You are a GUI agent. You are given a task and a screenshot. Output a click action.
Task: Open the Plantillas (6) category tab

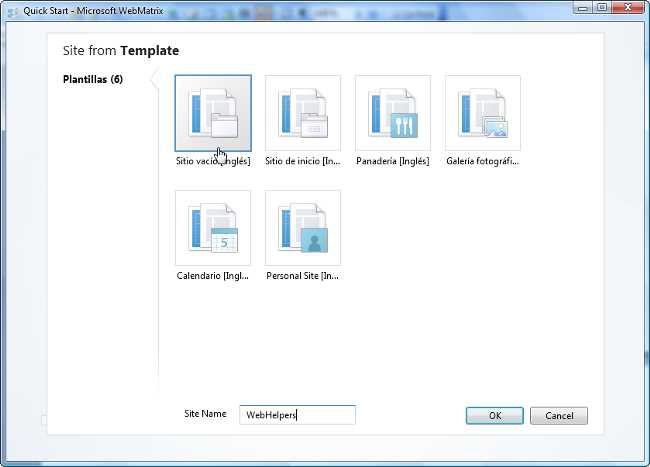[93, 80]
